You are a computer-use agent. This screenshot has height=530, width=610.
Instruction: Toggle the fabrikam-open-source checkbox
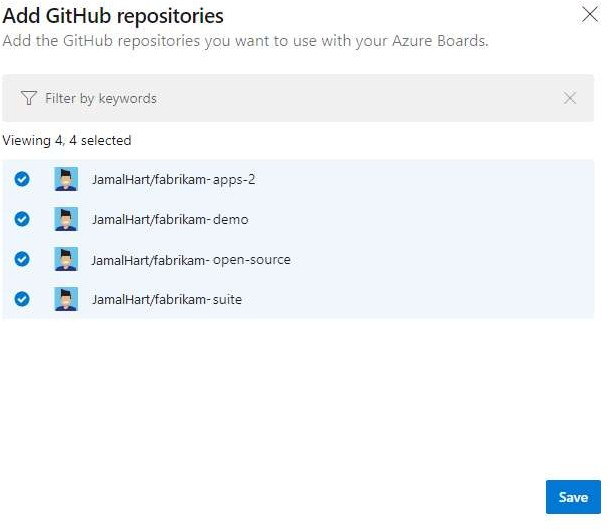22,259
